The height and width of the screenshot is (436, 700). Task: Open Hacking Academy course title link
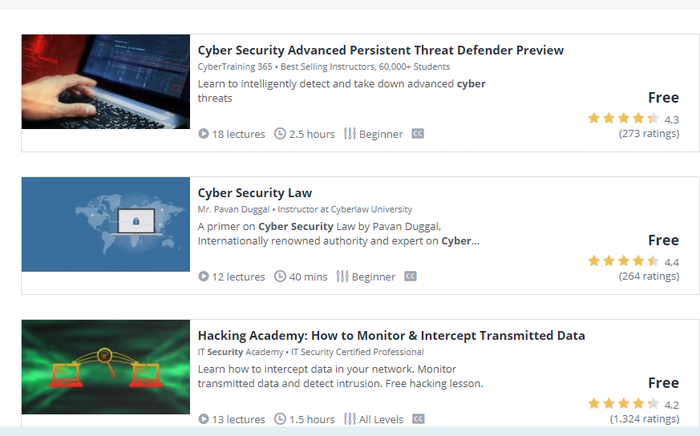click(x=391, y=336)
